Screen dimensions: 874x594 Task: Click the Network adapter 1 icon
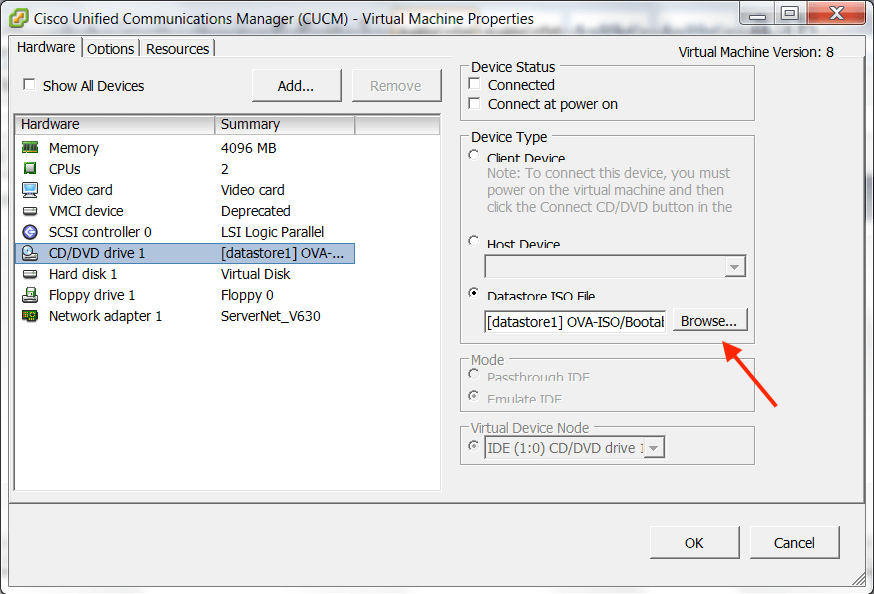30,316
